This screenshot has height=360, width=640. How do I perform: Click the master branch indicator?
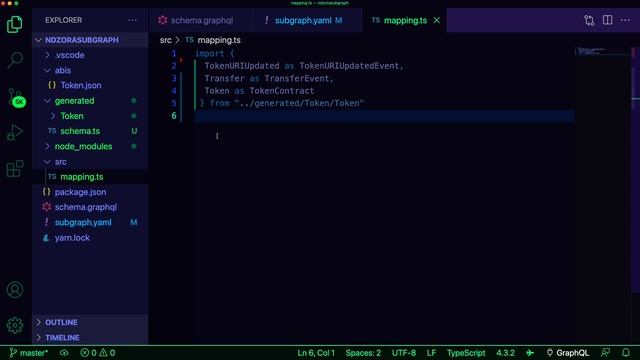pyautogui.click(x=29, y=353)
